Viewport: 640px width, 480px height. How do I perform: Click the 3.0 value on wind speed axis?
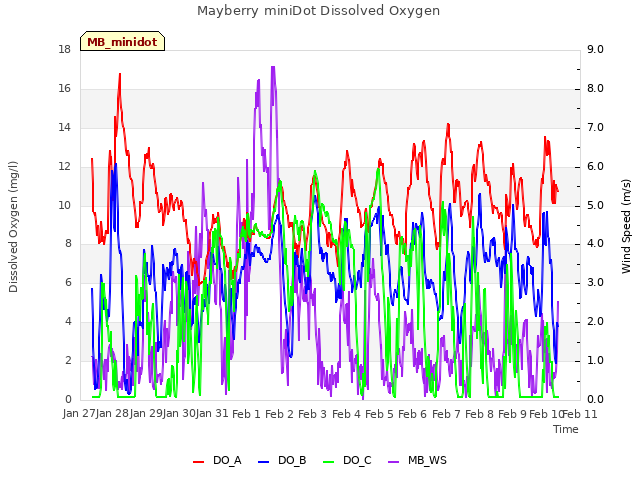tap(595, 282)
